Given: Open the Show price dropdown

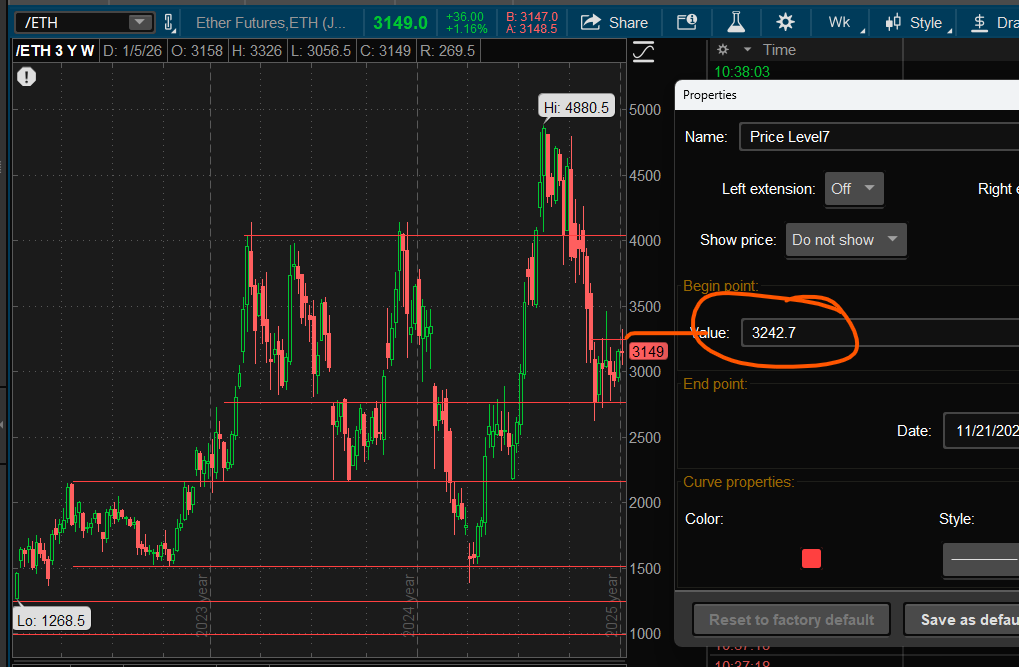Looking at the screenshot, I should point(845,240).
